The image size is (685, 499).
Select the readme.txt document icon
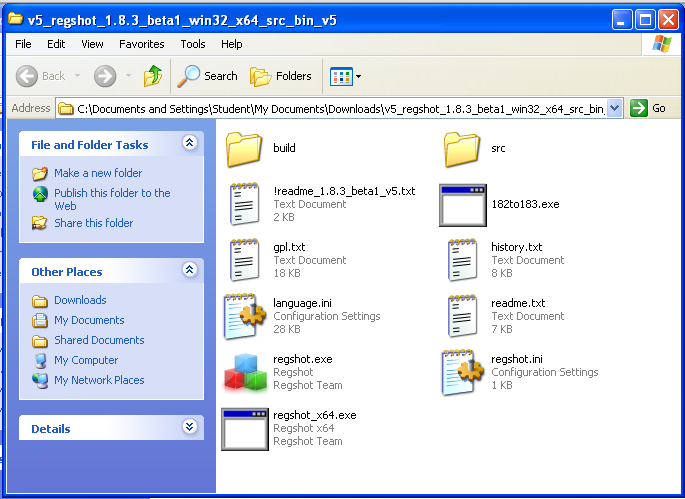(x=462, y=316)
